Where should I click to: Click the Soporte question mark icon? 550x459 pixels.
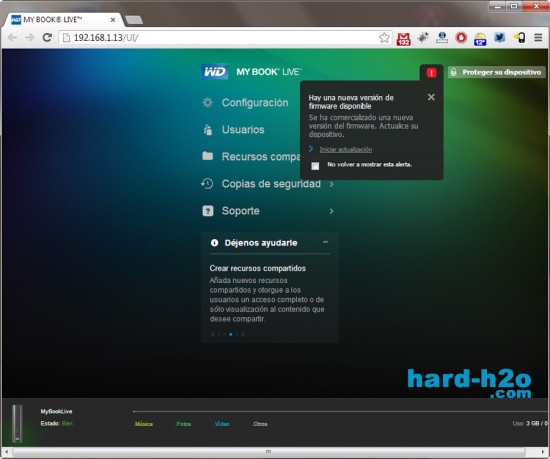click(x=208, y=211)
